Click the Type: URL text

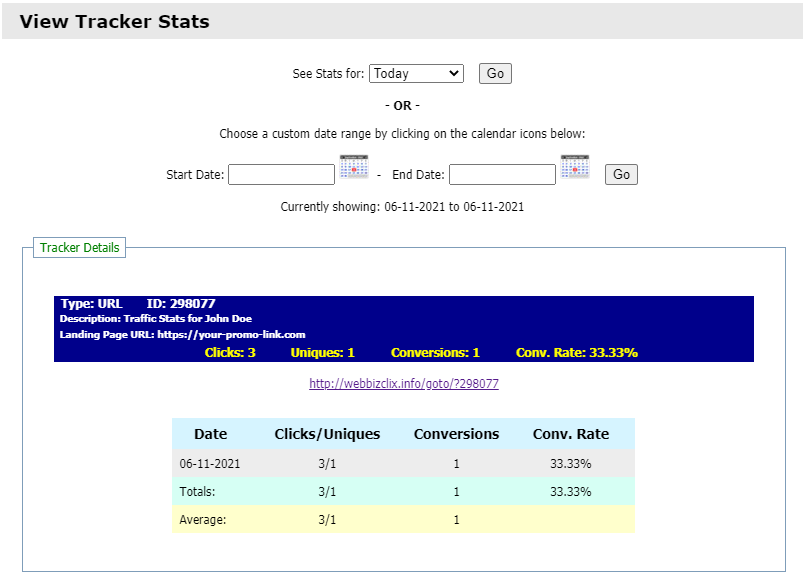[91, 303]
